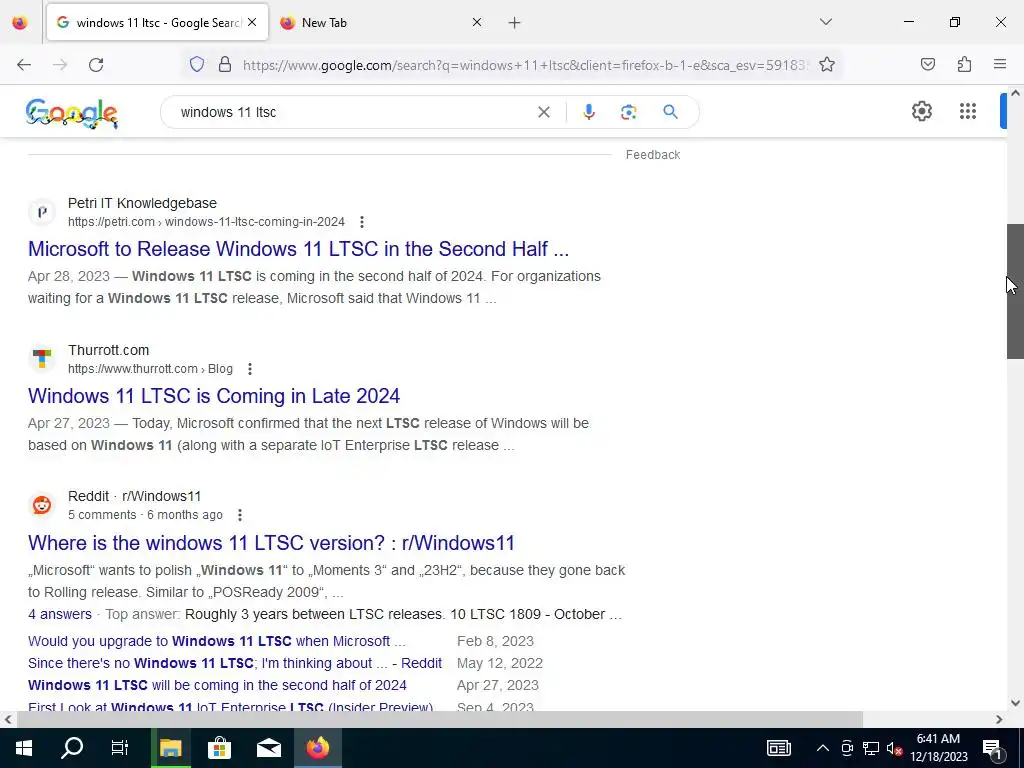Viewport: 1024px width, 768px height.
Task: Click the horizontal scrollbar thumb
Action: click(440, 719)
